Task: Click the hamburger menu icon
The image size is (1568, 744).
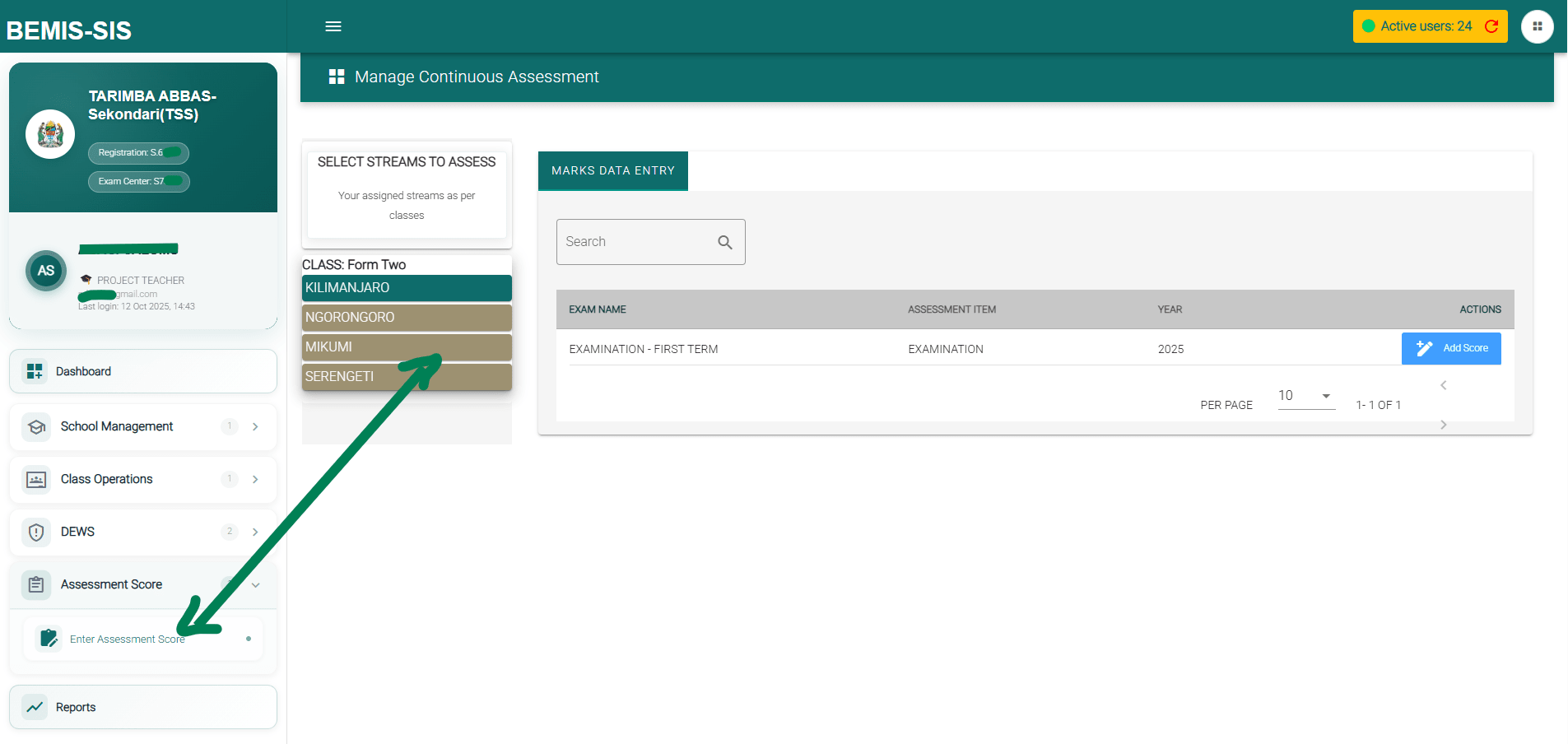Action: (333, 26)
